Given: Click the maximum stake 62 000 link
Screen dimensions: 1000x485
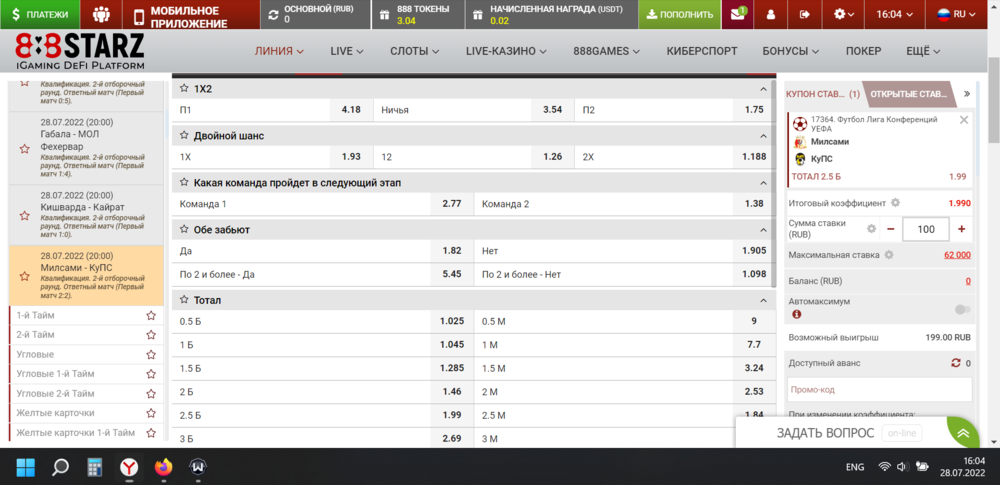Looking at the screenshot, I should point(957,255).
